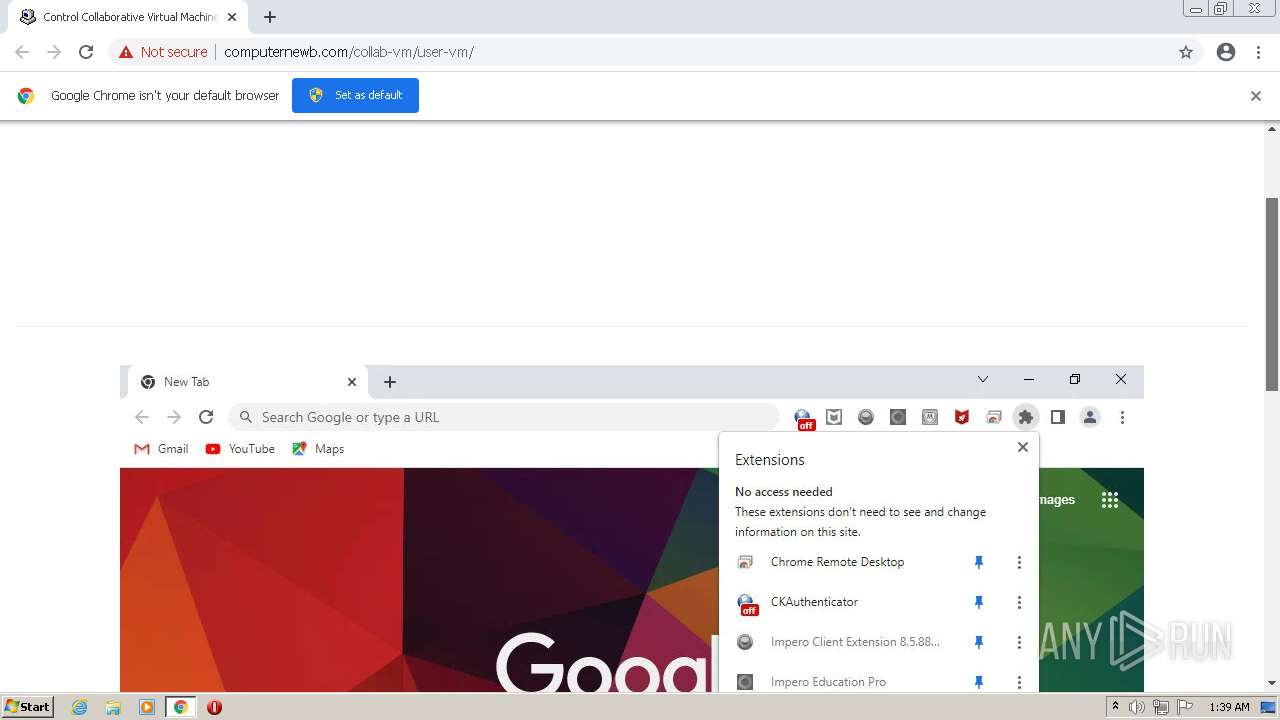
Task: Click Search Google or type a URL box
Action: click(x=504, y=417)
